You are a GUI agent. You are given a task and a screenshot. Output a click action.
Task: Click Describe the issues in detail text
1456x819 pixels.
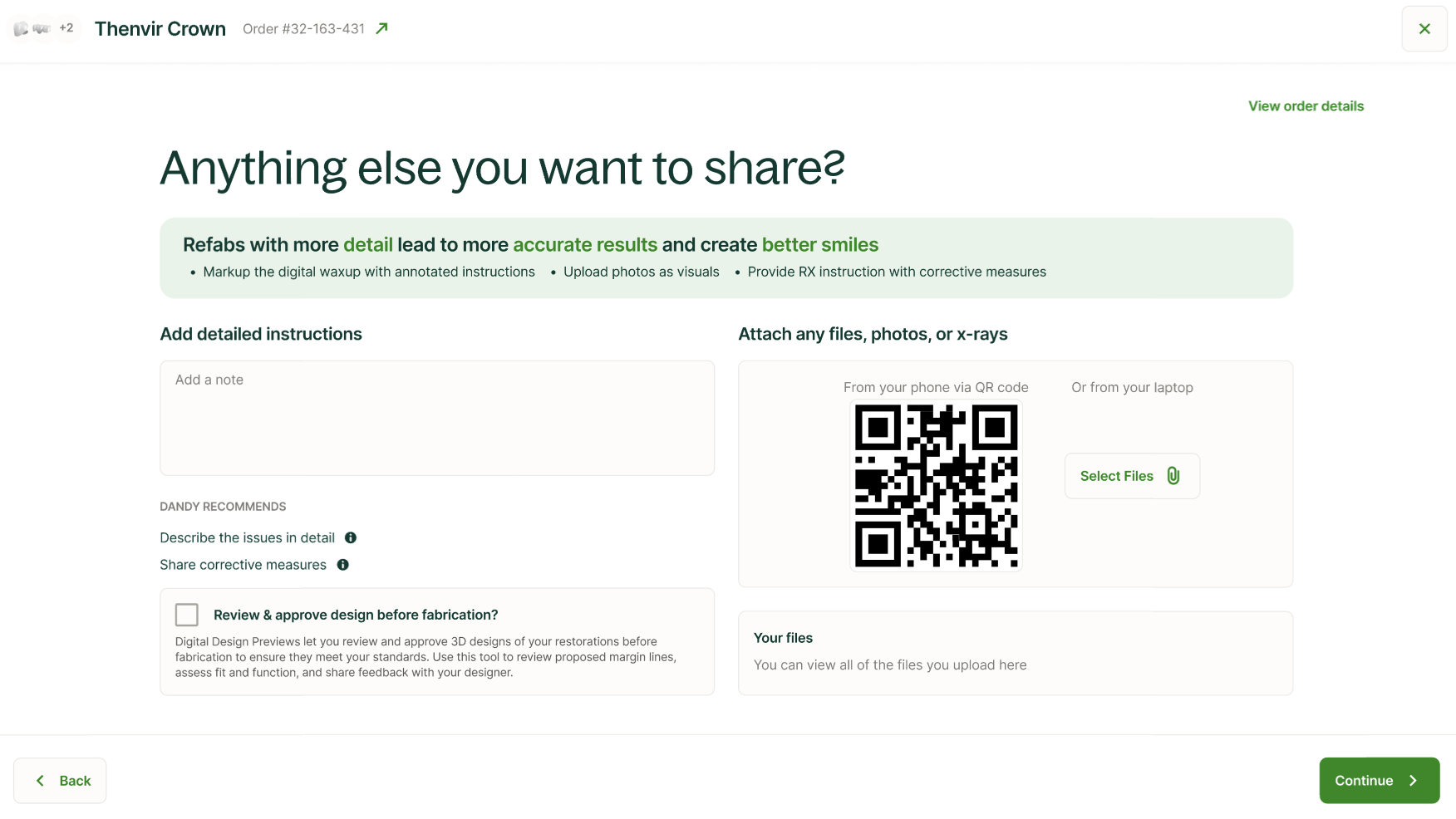[x=247, y=538]
